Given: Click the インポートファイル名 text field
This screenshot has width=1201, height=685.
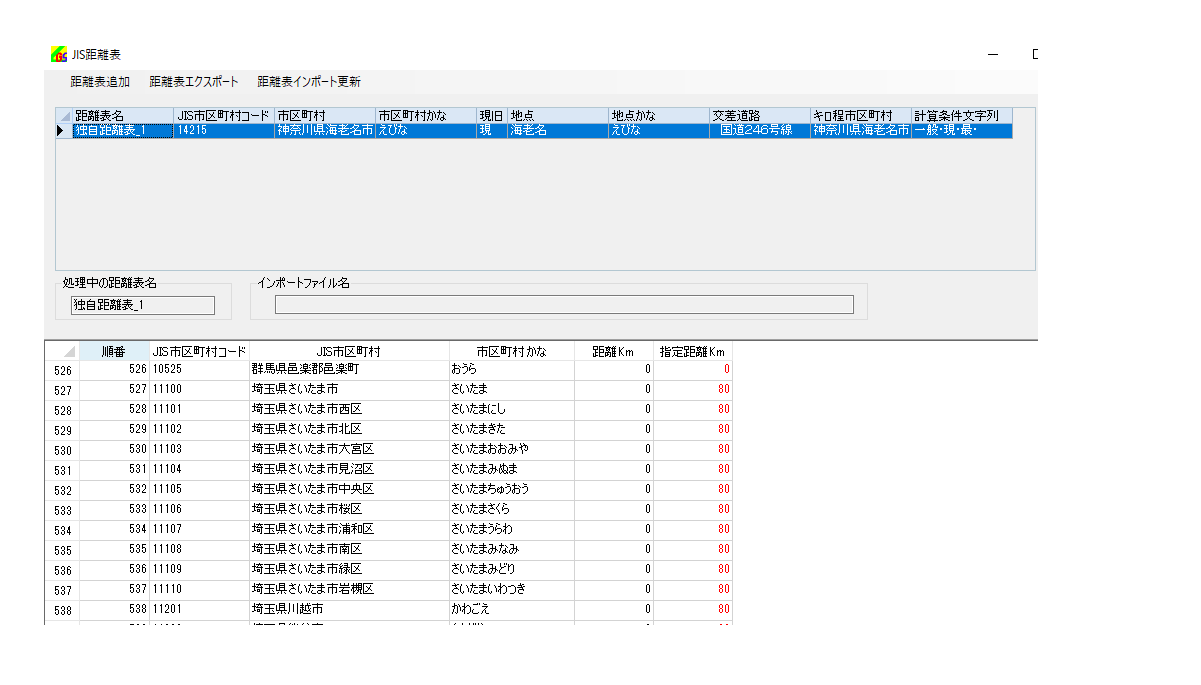Looking at the screenshot, I should click(564, 305).
